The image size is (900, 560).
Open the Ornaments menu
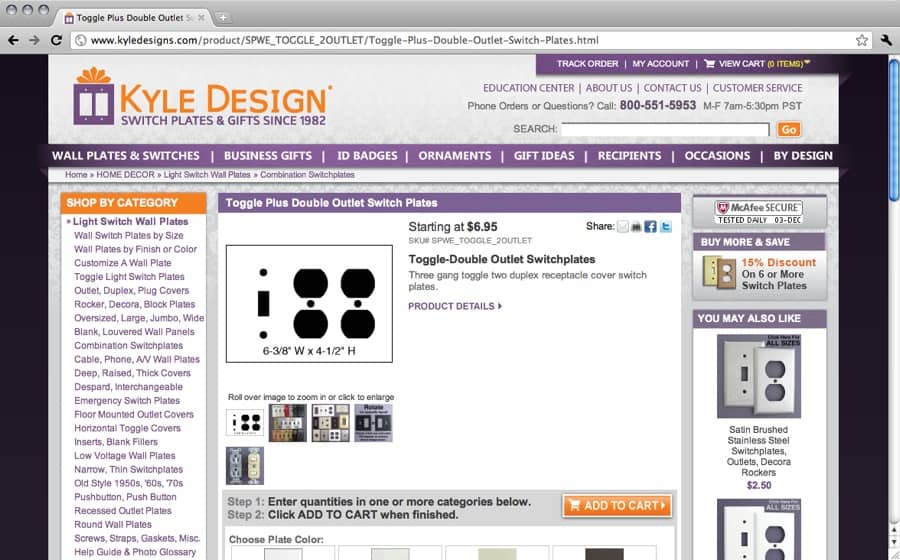pyautogui.click(x=455, y=155)
